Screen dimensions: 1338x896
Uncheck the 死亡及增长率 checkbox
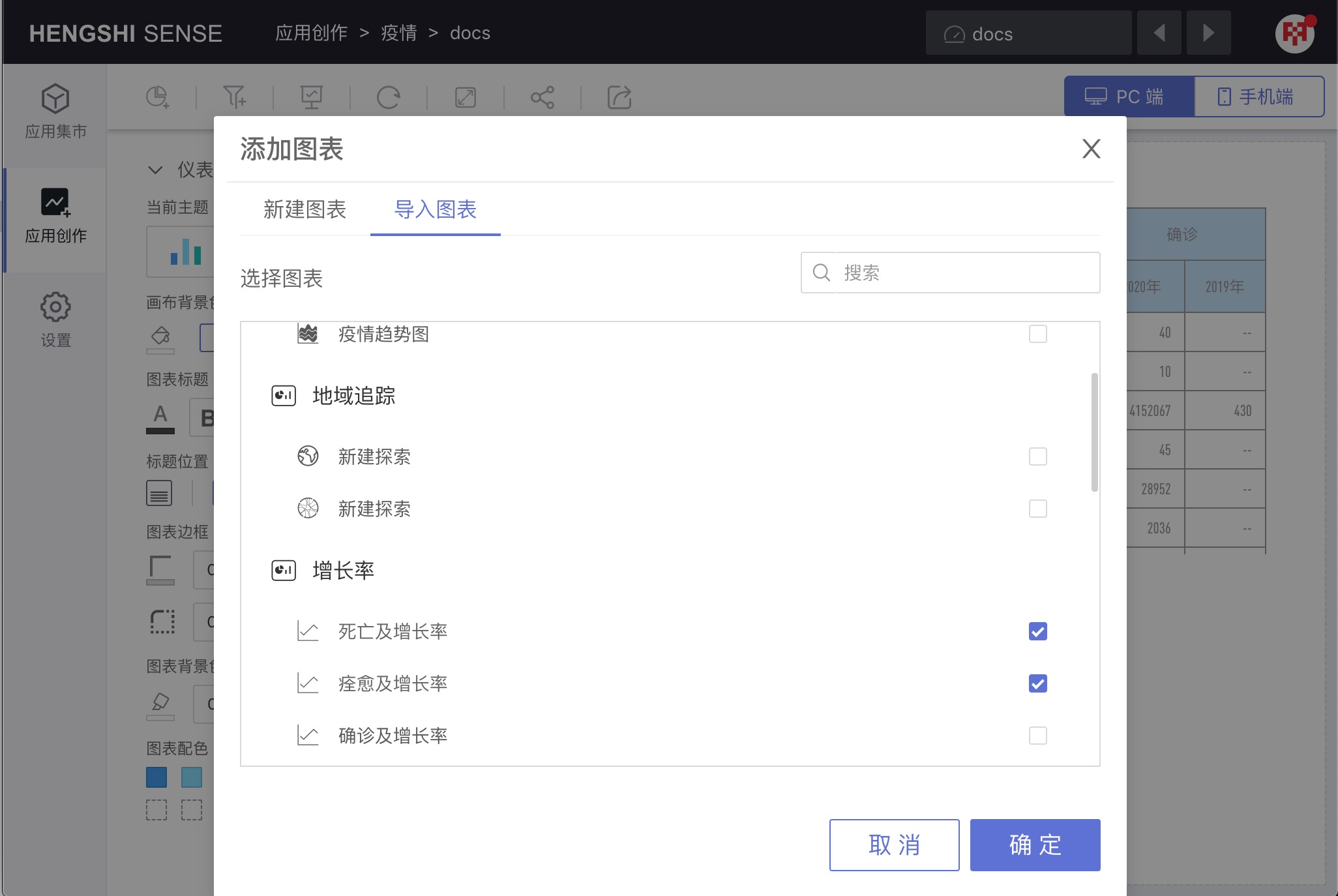pyautogui.click(x=1038, y=631)
